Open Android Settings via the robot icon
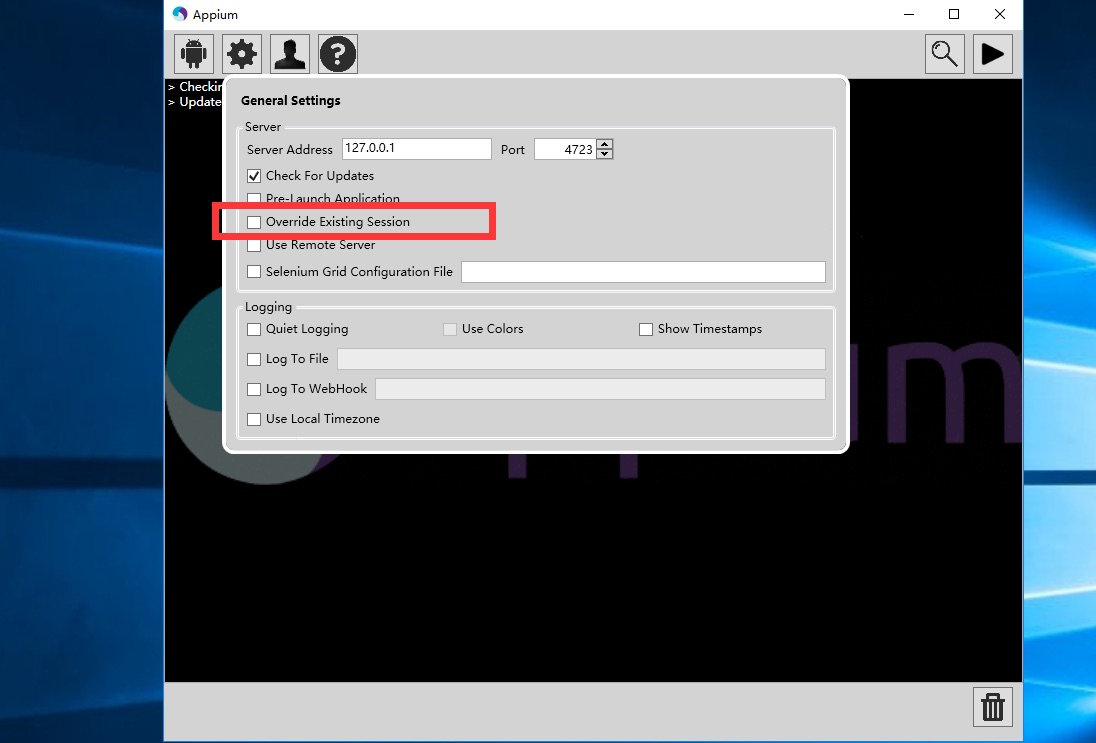 click(194, 54)
